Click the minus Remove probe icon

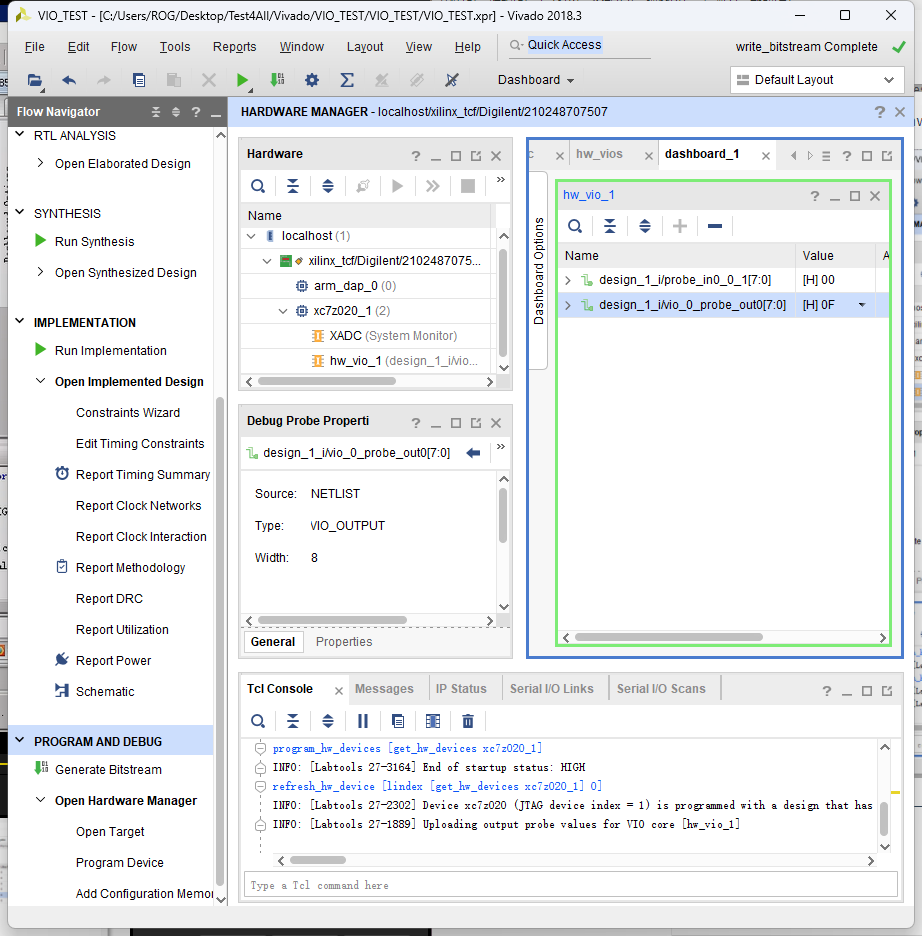pyautogui.click(x=714, y=226)
